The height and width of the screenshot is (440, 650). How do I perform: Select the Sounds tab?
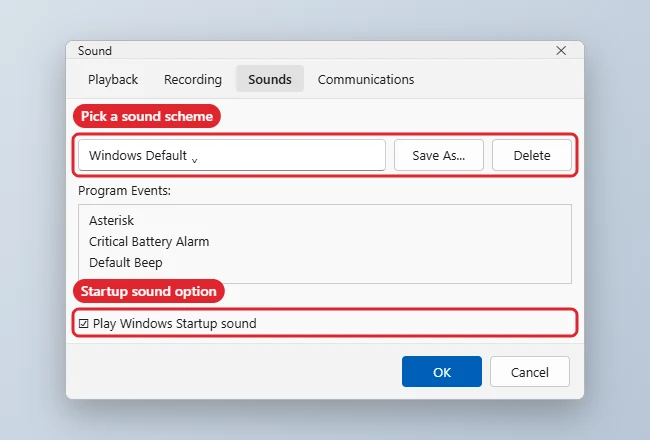270,79
